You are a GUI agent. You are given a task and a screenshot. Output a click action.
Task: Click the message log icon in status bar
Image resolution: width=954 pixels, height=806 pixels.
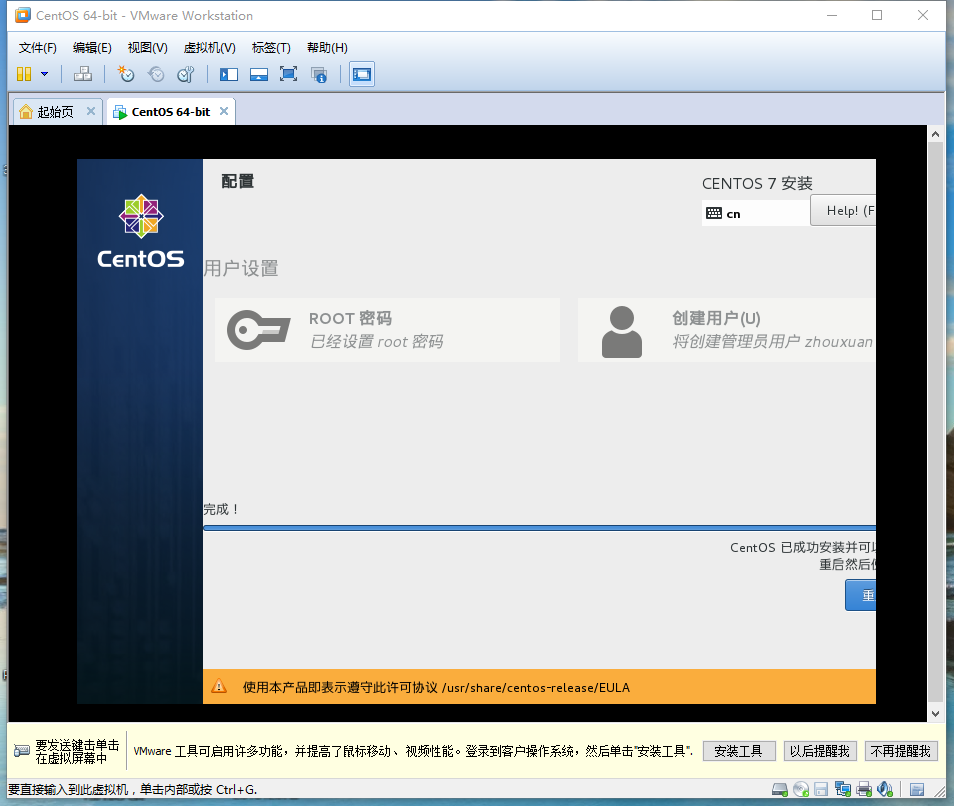coord(917,790)
